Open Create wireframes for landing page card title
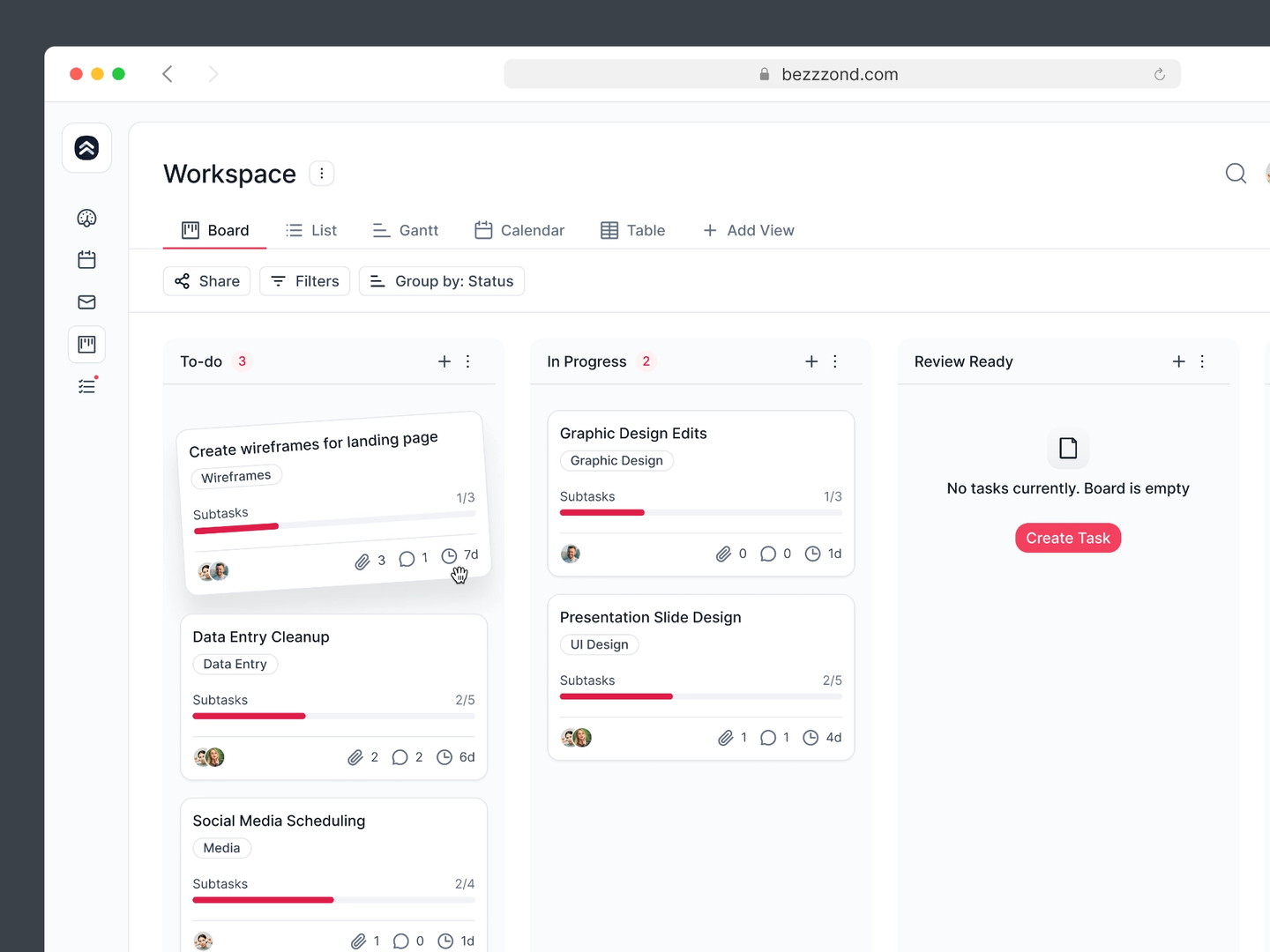 pos(313,444)
